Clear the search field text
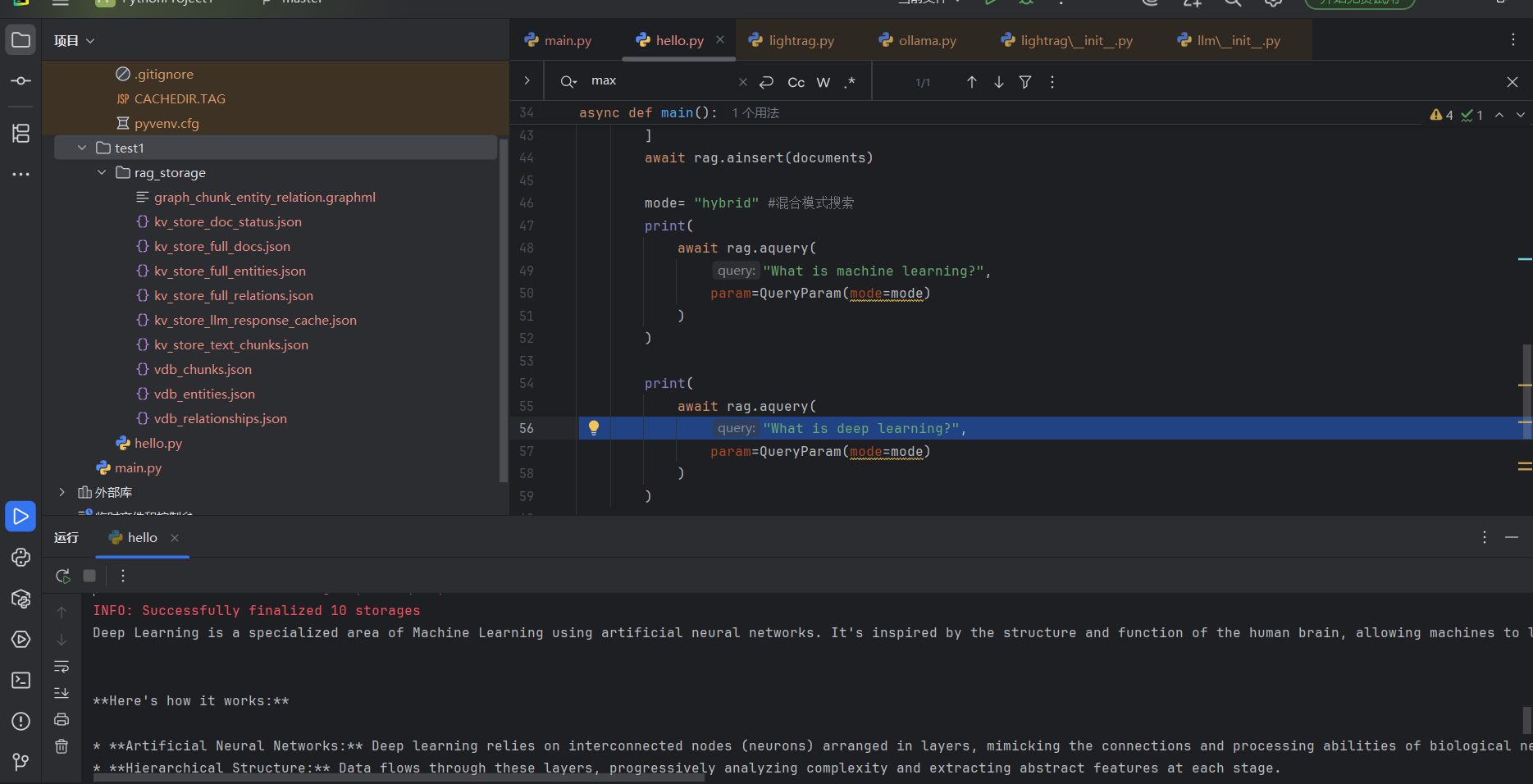This screenshot has width=1533, height=784. pyautogui.click(x=742, y=82)
